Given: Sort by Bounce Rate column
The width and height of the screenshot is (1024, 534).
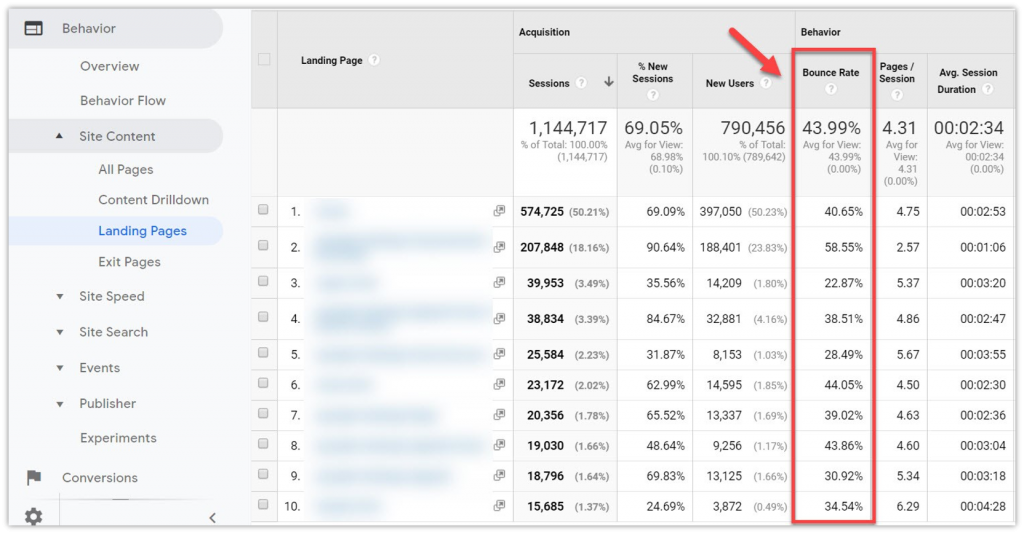Looking at the screenshot, I should [x=831, y=72].
